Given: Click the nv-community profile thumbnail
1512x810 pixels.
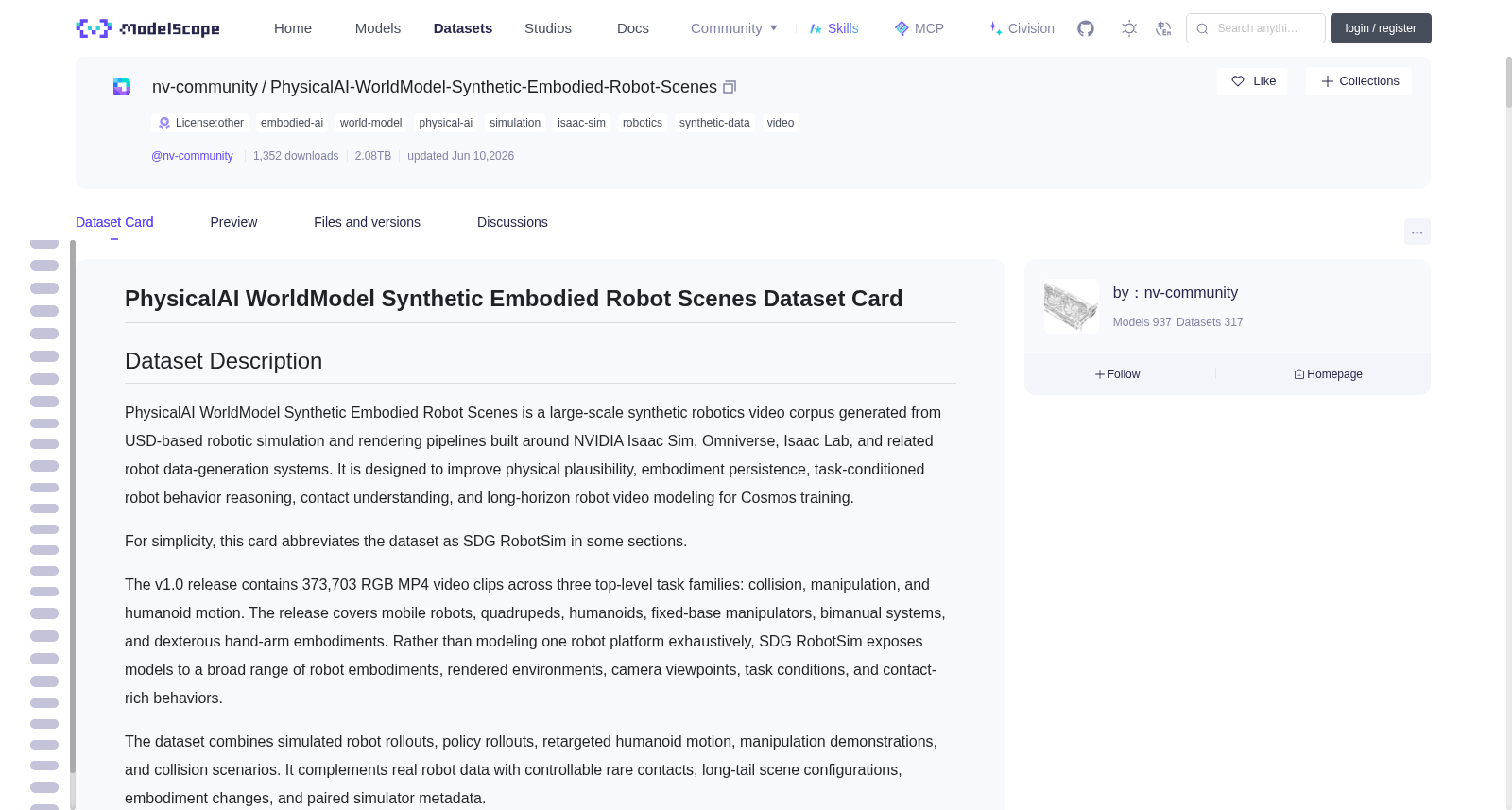Looking at the screenshot, I should [1071, 305].
